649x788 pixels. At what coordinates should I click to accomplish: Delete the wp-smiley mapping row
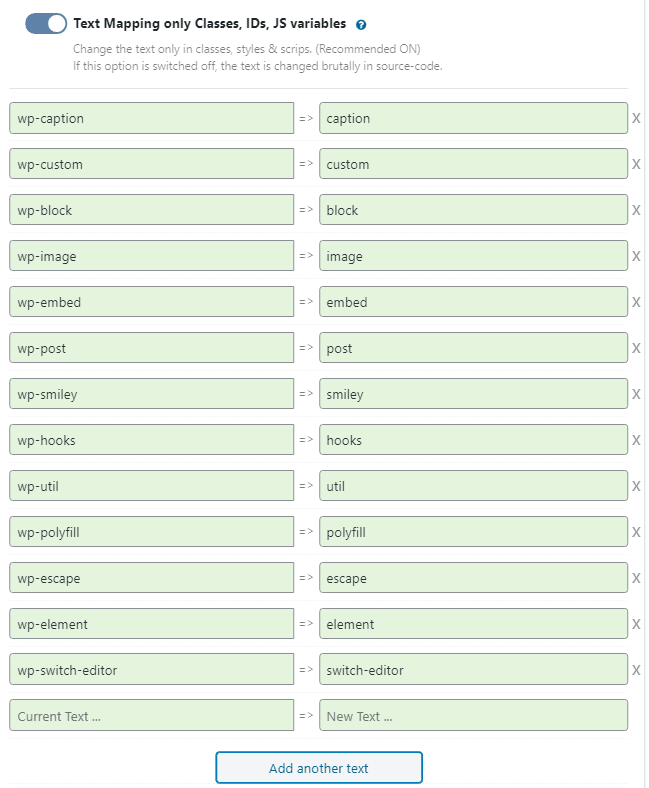pyautogui.click(x=636, y=395)
